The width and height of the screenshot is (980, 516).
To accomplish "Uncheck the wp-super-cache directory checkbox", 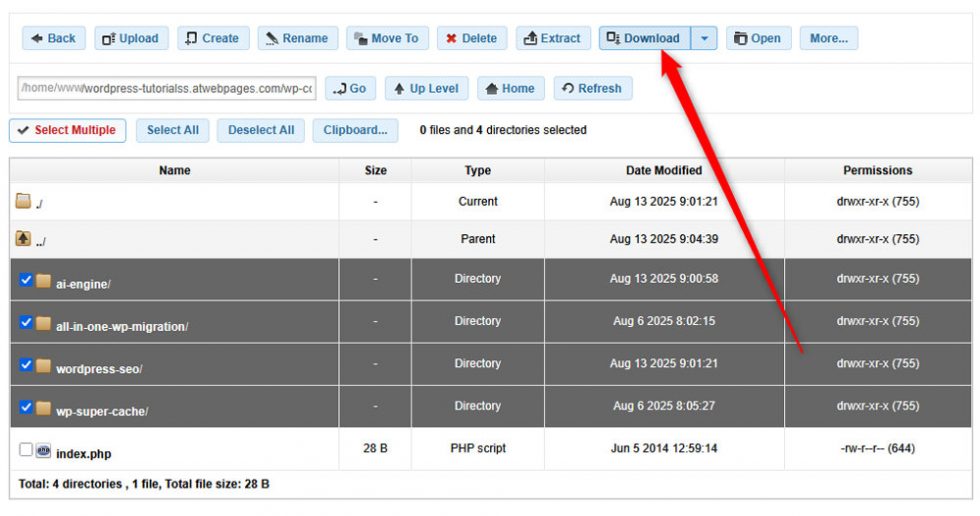I will pyautogui.click(x=26, y=407).
